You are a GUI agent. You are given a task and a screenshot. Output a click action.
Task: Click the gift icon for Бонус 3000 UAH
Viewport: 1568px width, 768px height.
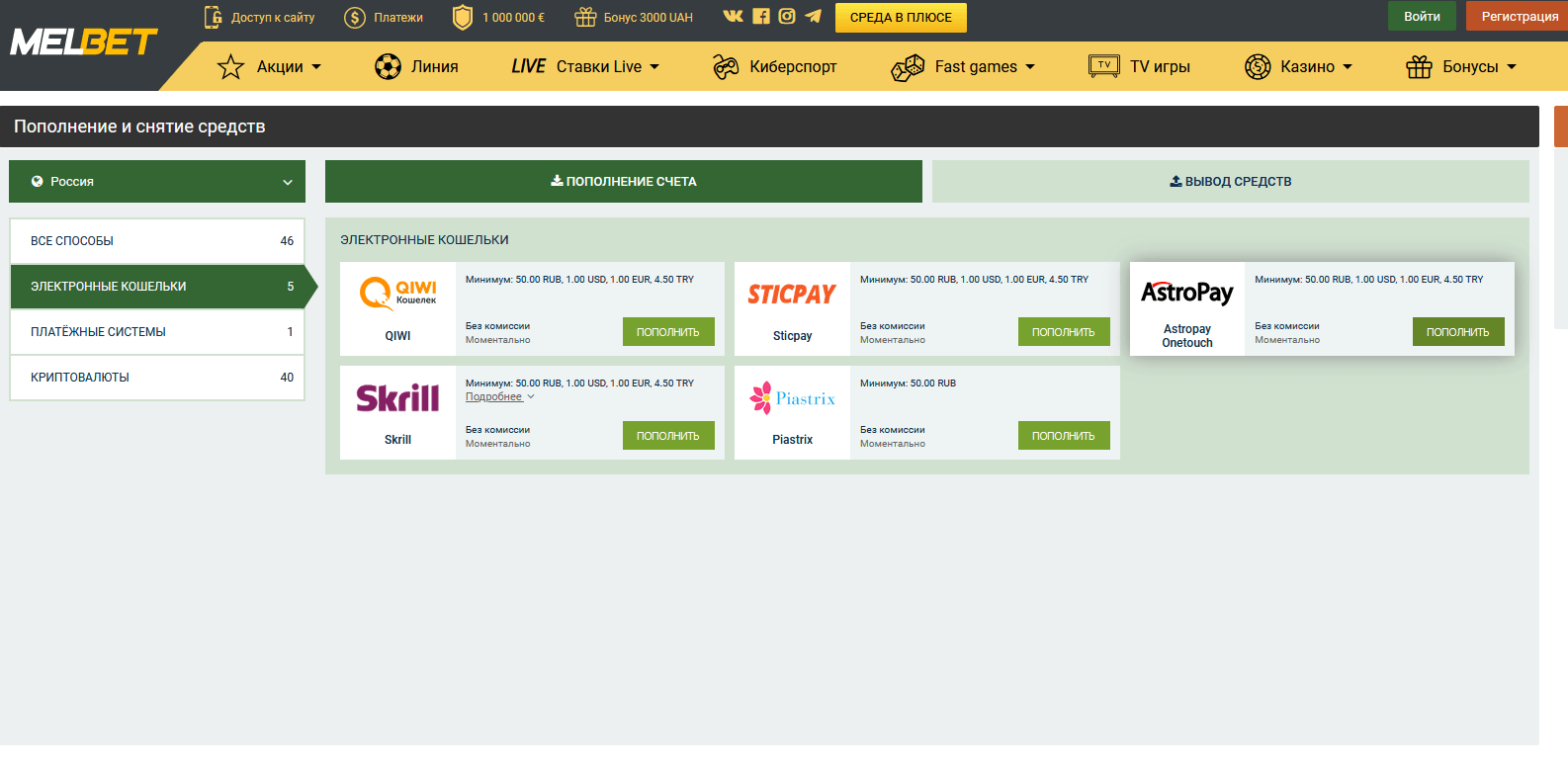pyautogui.click(x=585, y=17)
